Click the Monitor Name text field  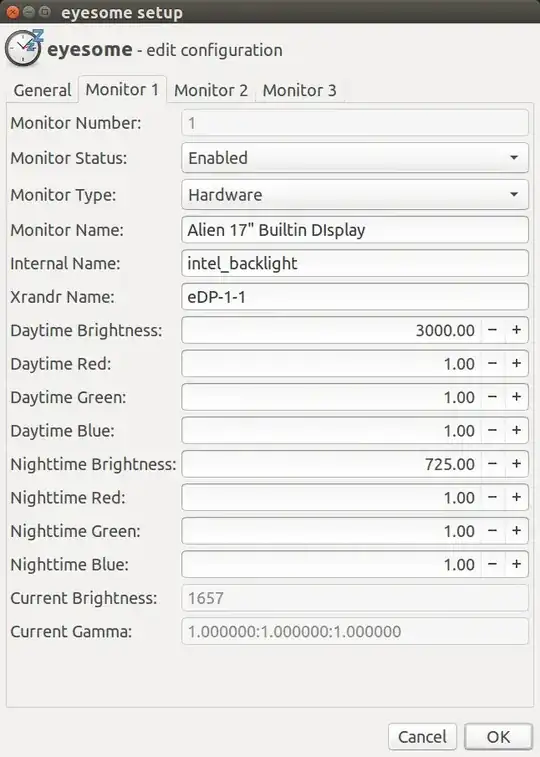(x=355, y=230)
